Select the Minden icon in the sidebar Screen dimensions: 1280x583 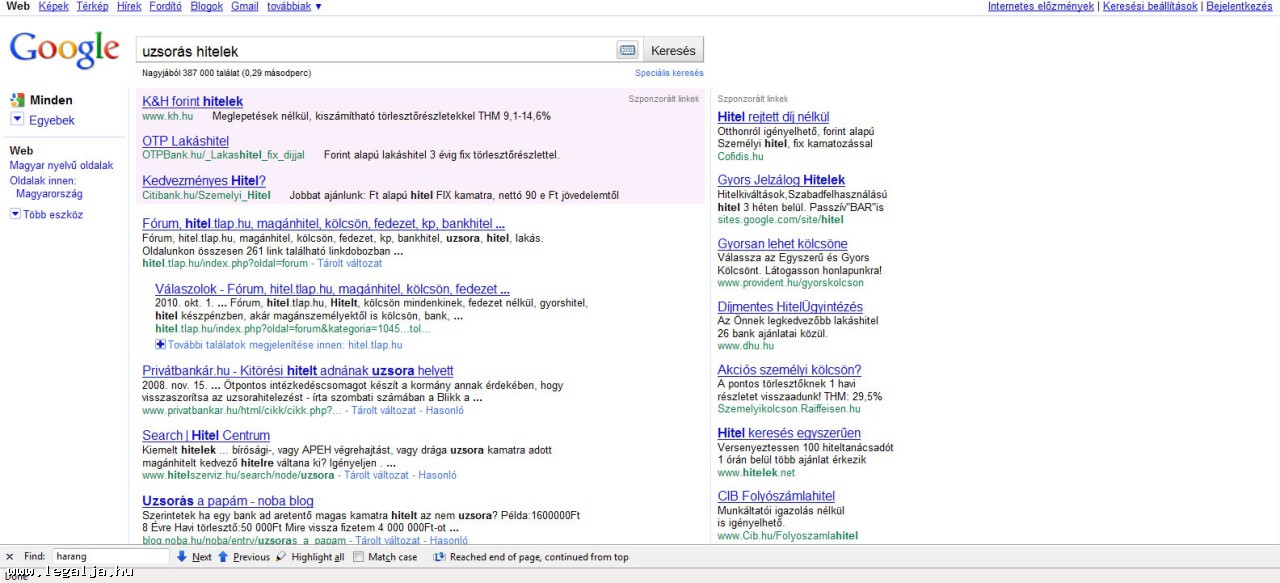pos(17,100)
